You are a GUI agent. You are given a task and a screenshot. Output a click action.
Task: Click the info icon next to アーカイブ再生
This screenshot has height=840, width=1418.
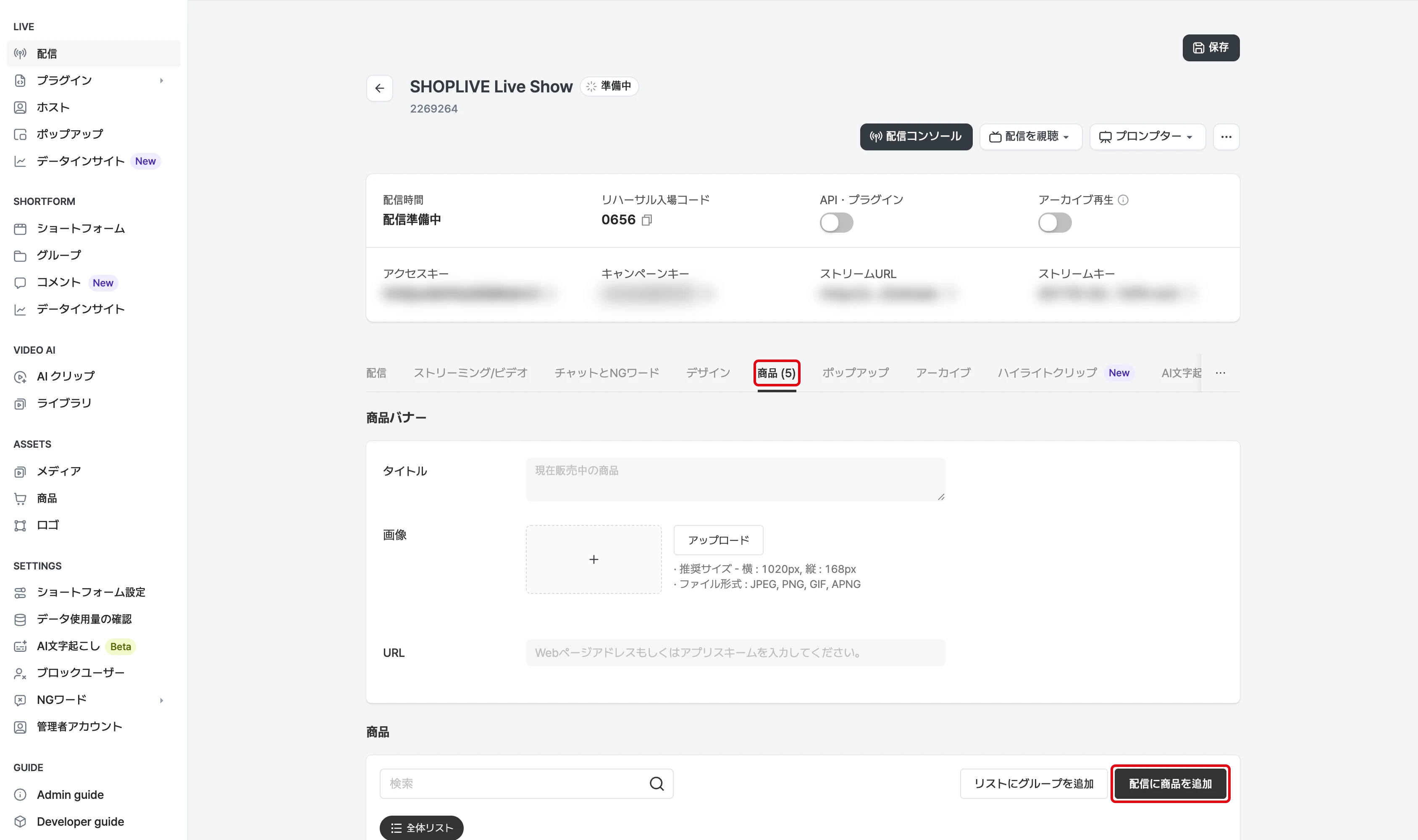[x=1123, y=200]
